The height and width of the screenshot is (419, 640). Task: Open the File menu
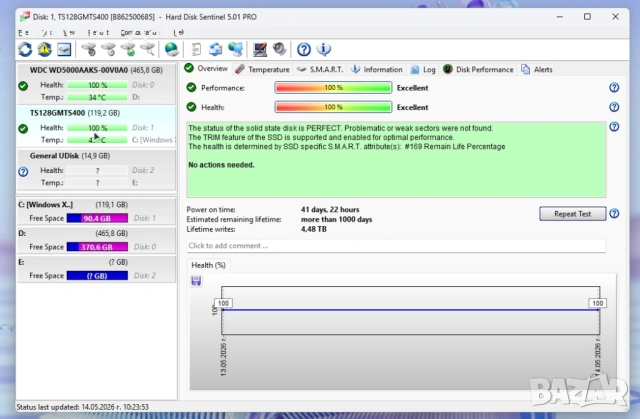(x=23, y=33)
